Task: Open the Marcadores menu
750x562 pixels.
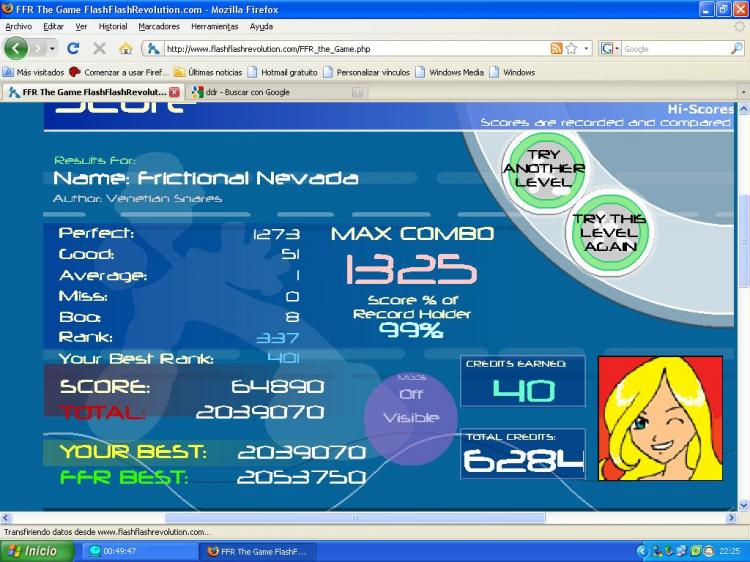Action: [159, 26]
